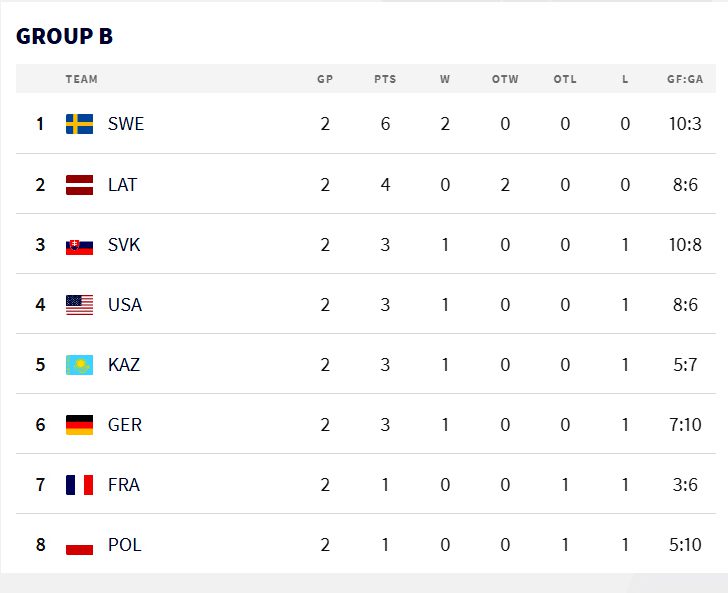This screenshot has width=728, height=593.
Task: Click the PTS column header
Action: point(385,79)
